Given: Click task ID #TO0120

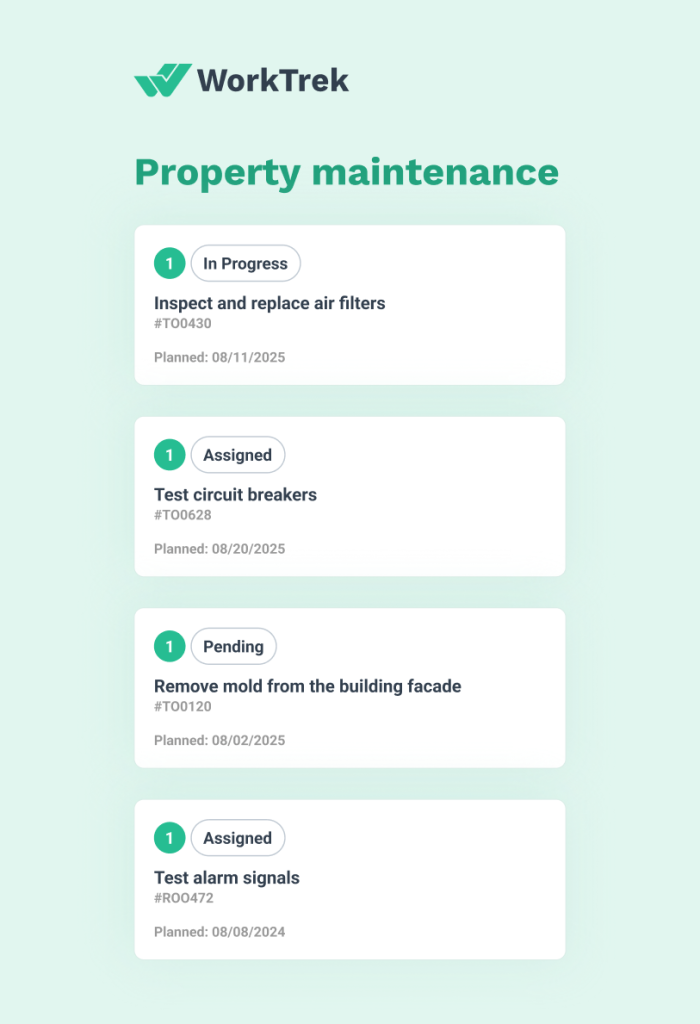Looking at the screenshot, I should tap(183, 707).
